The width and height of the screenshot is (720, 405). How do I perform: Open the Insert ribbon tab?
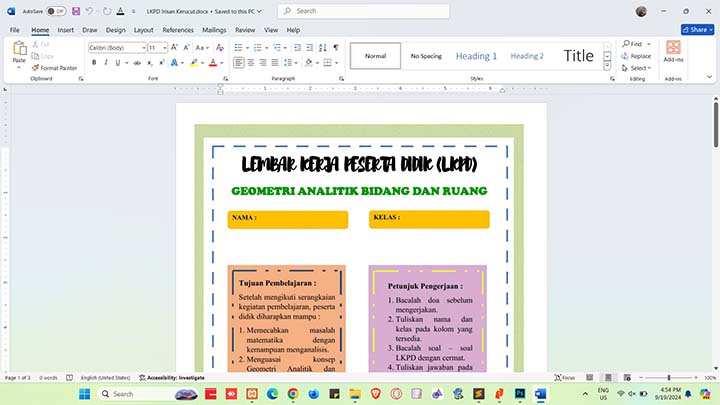point(66,30)
